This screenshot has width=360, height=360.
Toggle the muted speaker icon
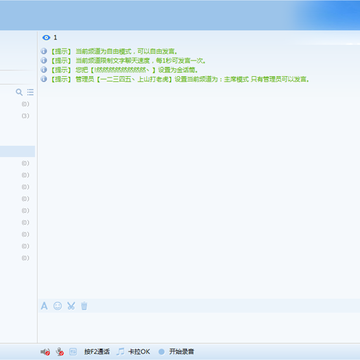(x=45, y=352)
